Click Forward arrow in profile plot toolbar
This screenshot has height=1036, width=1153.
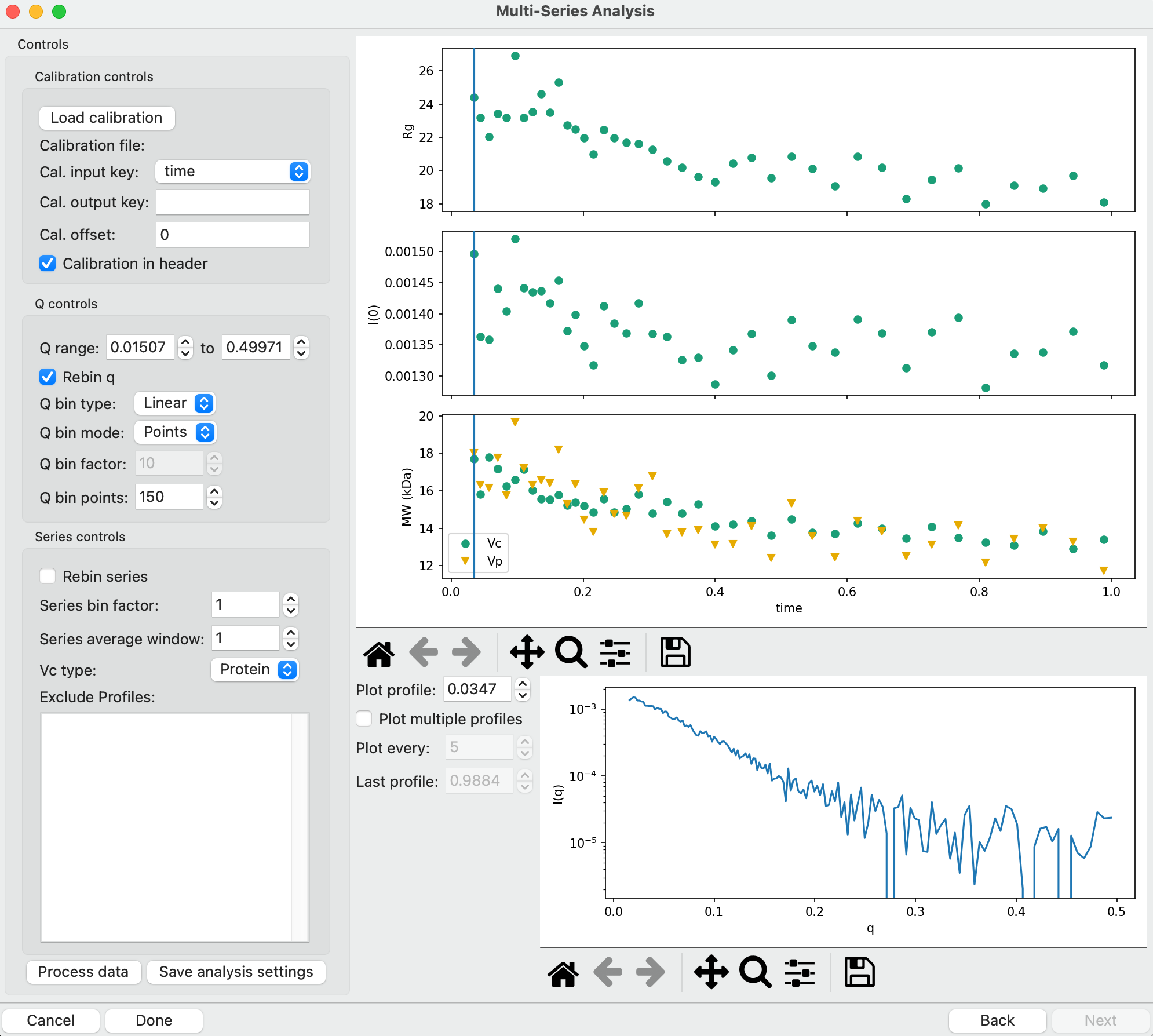(x=651, y=972)
